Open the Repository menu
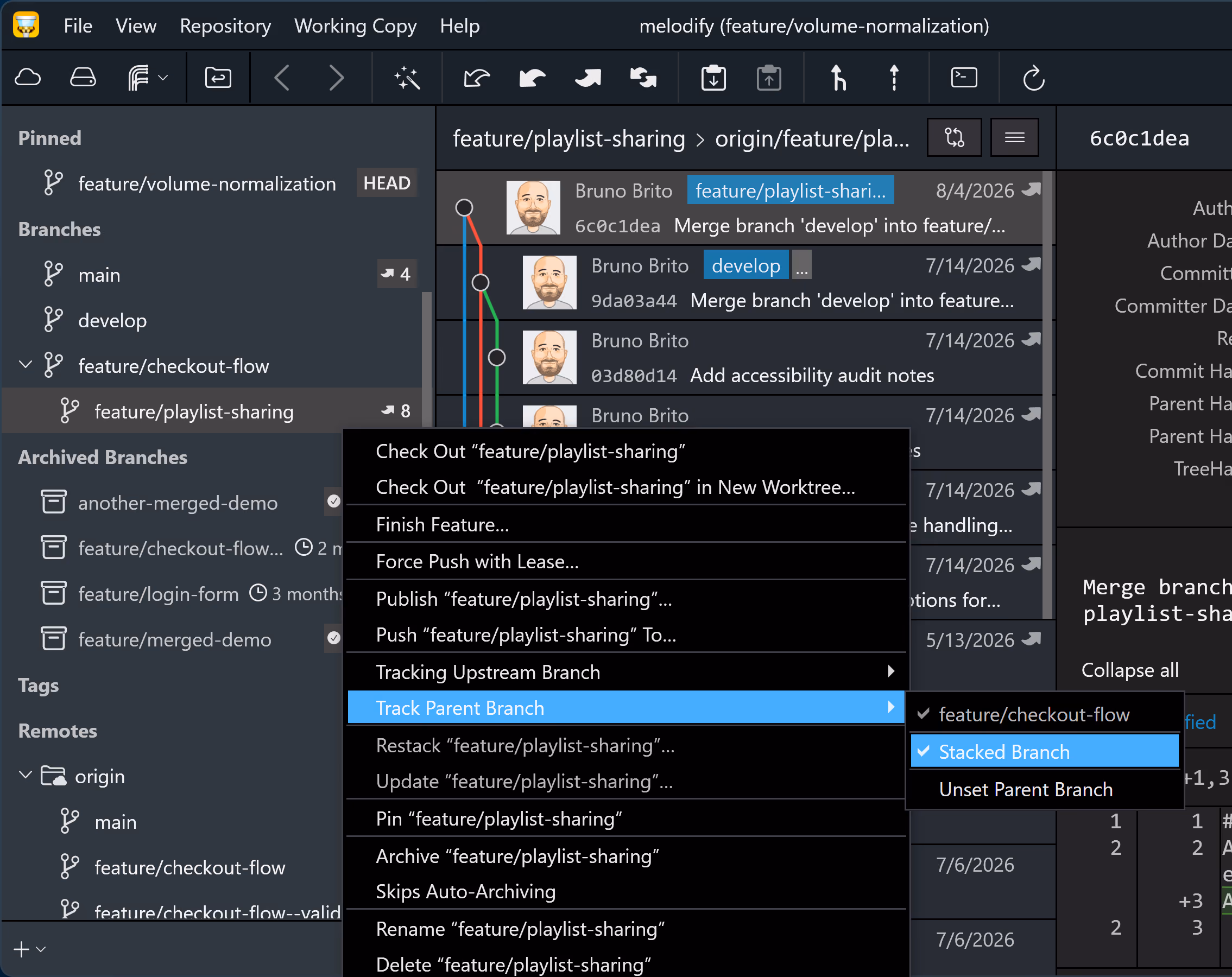Viewport: 1232px width, 977px height. click(x=225, y=26)
